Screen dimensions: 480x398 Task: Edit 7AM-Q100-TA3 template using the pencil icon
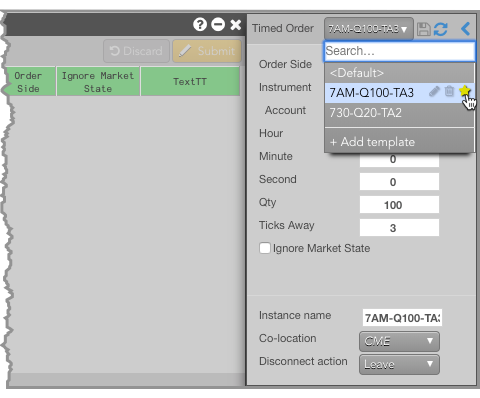[434, 91]
